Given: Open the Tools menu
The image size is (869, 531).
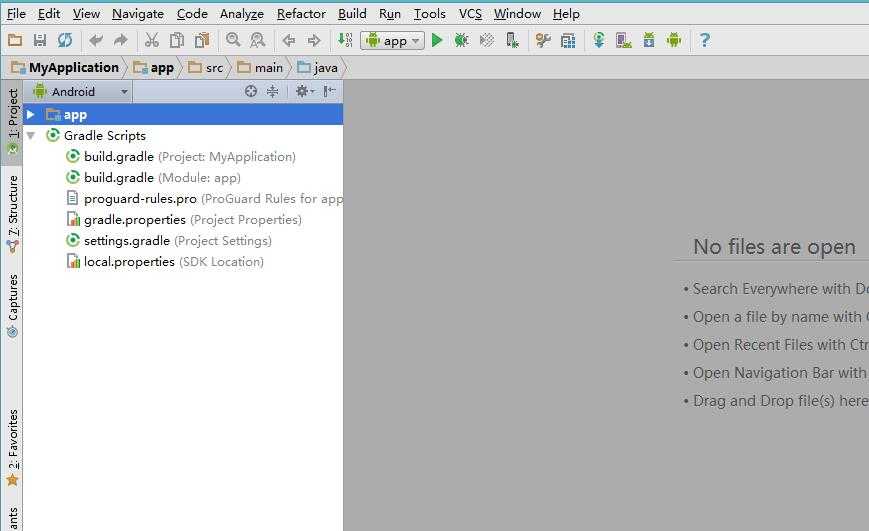Looking at the screenshot, I should pyautogui.click(x=430, y=14).
